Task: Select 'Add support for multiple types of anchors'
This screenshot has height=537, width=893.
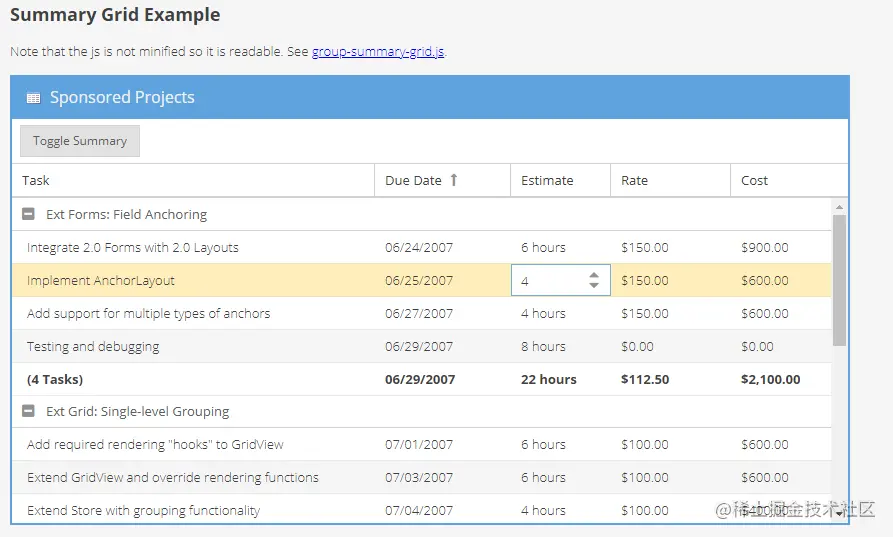Action: [x=149, y=314]
